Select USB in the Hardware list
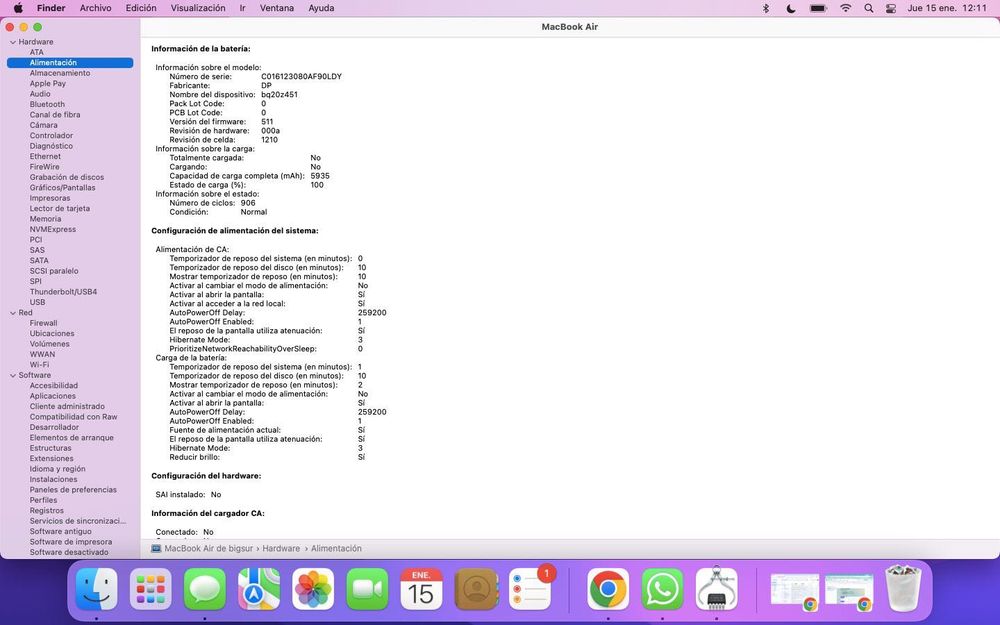 pyautogui.click(x=38, y=302)
